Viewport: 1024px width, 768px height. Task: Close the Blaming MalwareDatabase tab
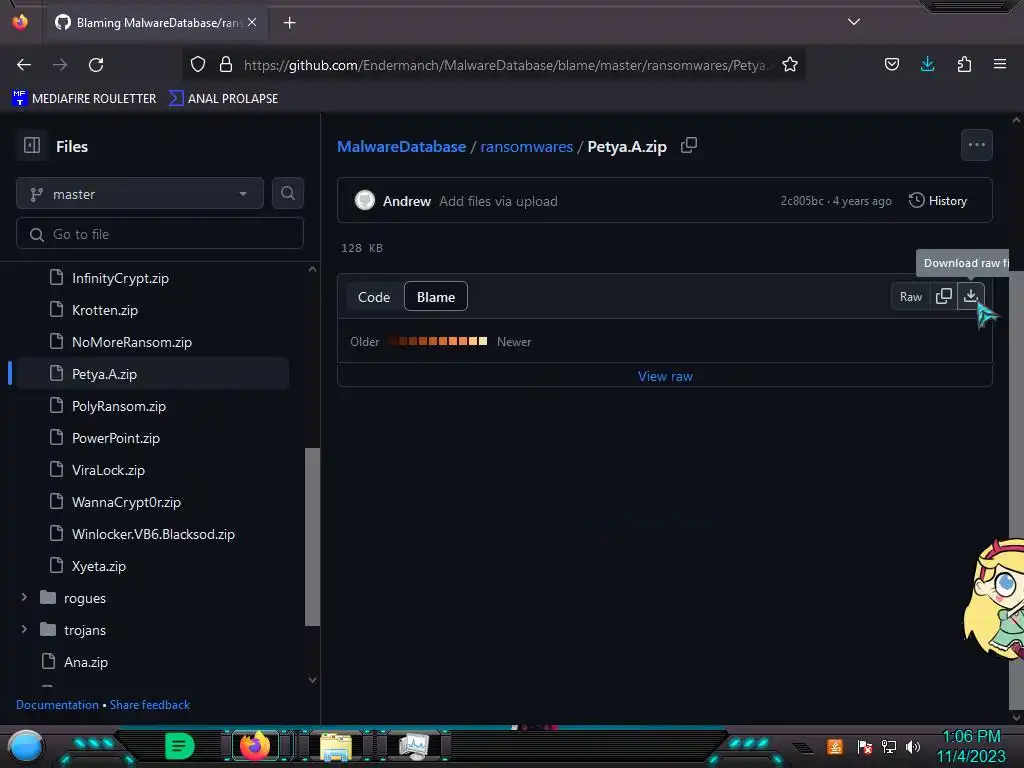point(252,22)
